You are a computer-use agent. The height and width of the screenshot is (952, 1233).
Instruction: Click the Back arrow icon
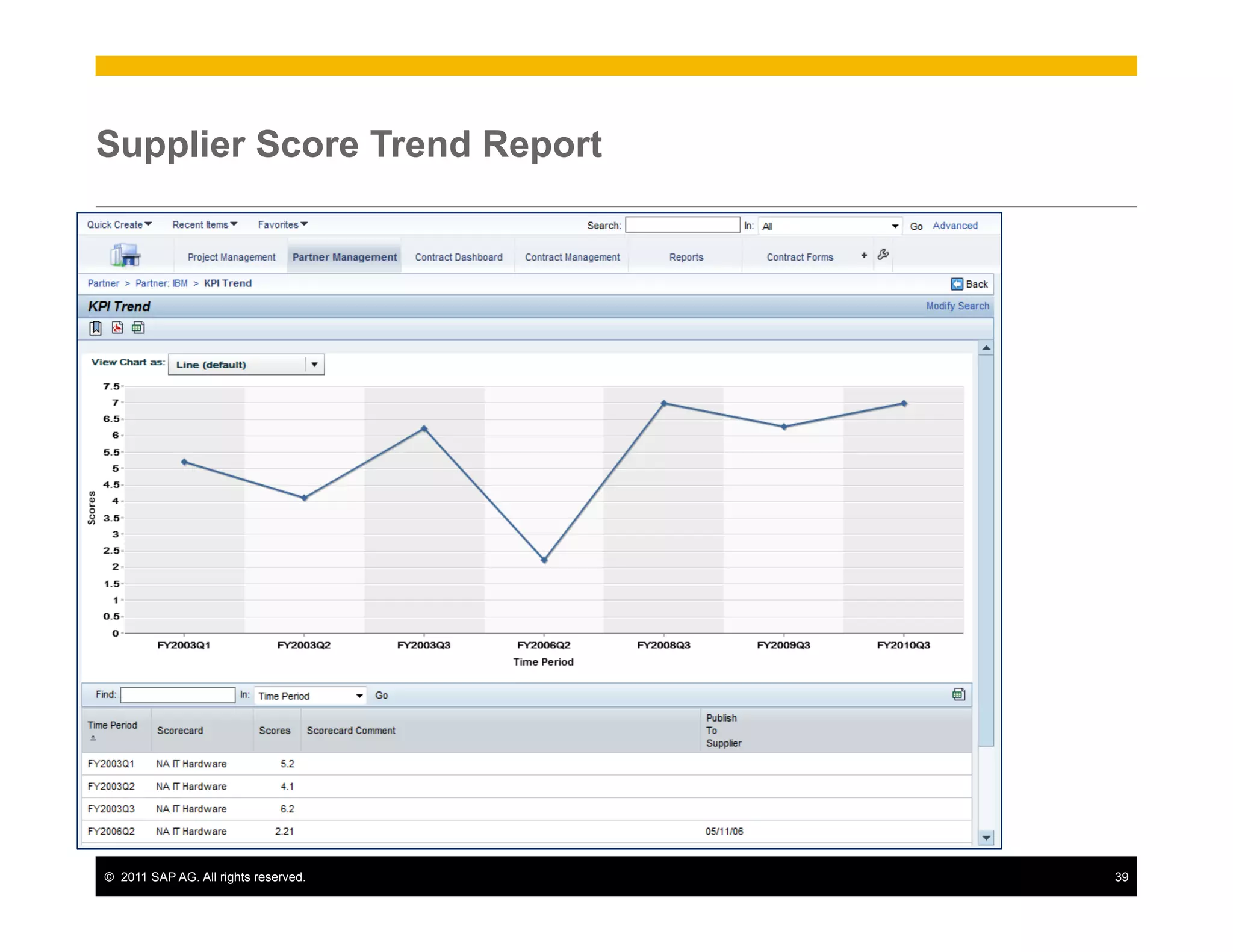(957, 284)
